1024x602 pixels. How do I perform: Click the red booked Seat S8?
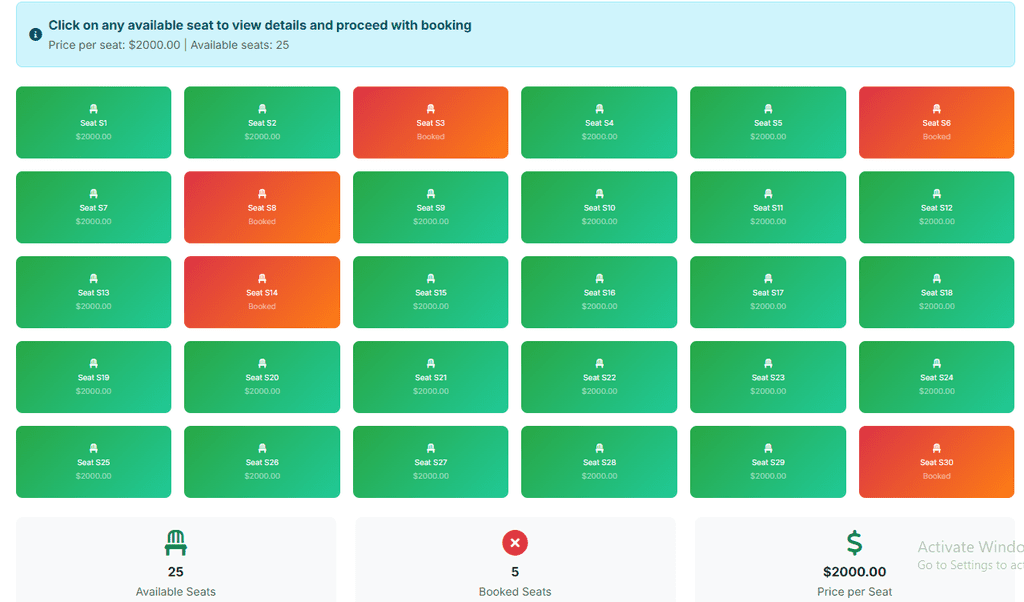point(262,208)
